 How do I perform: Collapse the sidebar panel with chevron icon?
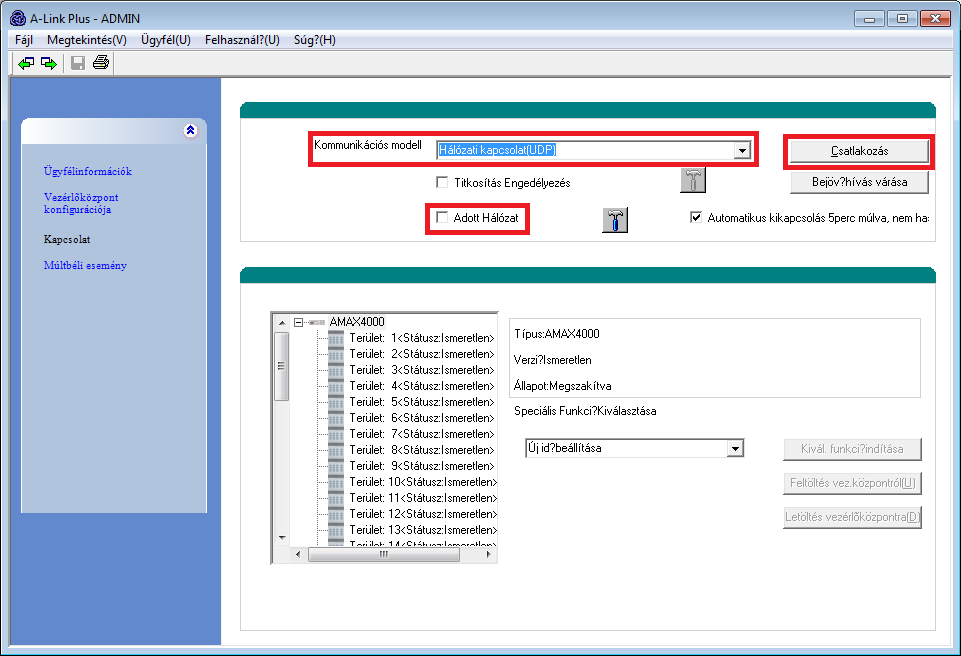191,130
